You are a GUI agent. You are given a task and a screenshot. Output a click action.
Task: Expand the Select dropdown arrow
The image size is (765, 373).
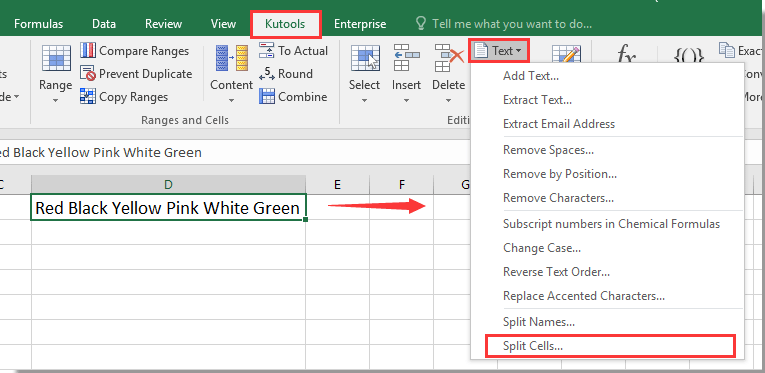364,100
